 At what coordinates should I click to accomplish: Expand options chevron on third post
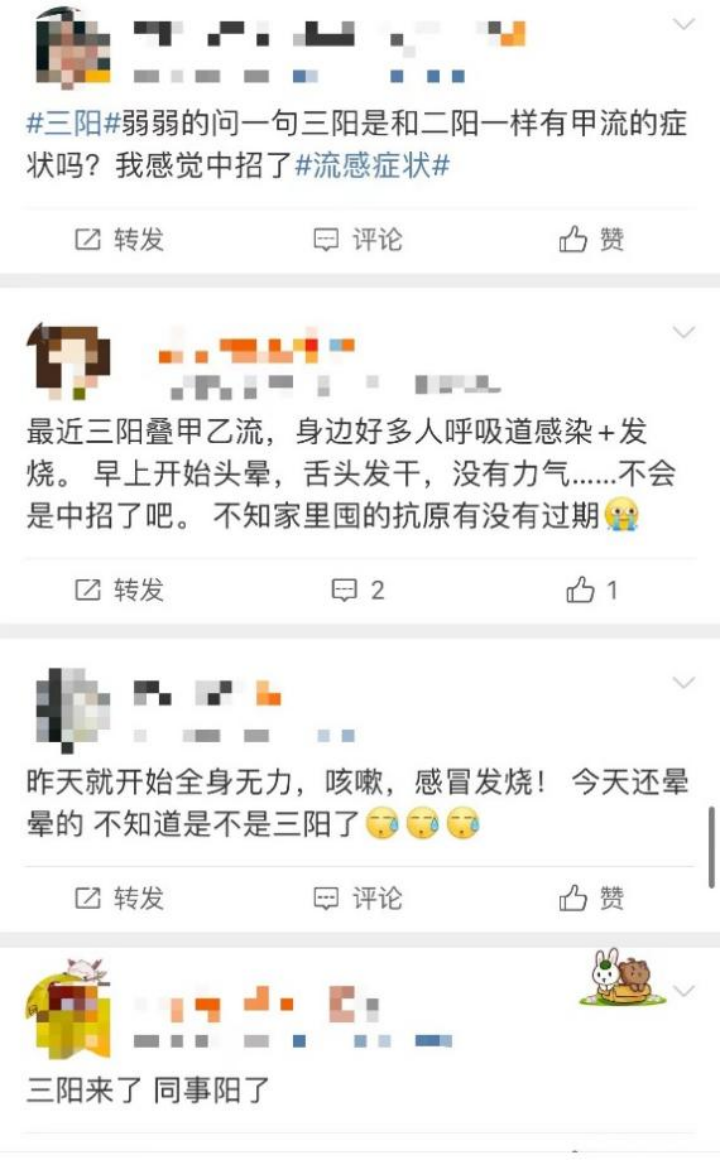pos(683,682)
